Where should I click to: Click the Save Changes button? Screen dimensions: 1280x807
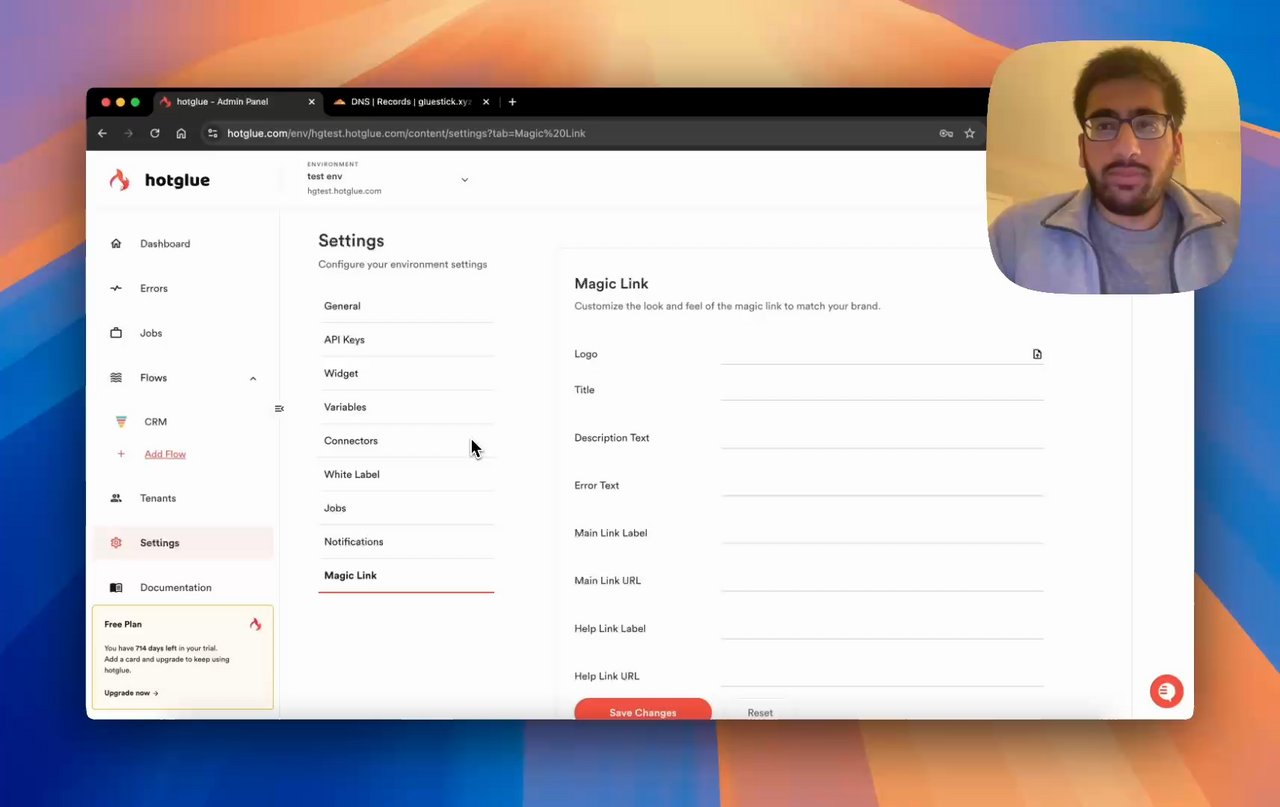[x=643, y=711]
